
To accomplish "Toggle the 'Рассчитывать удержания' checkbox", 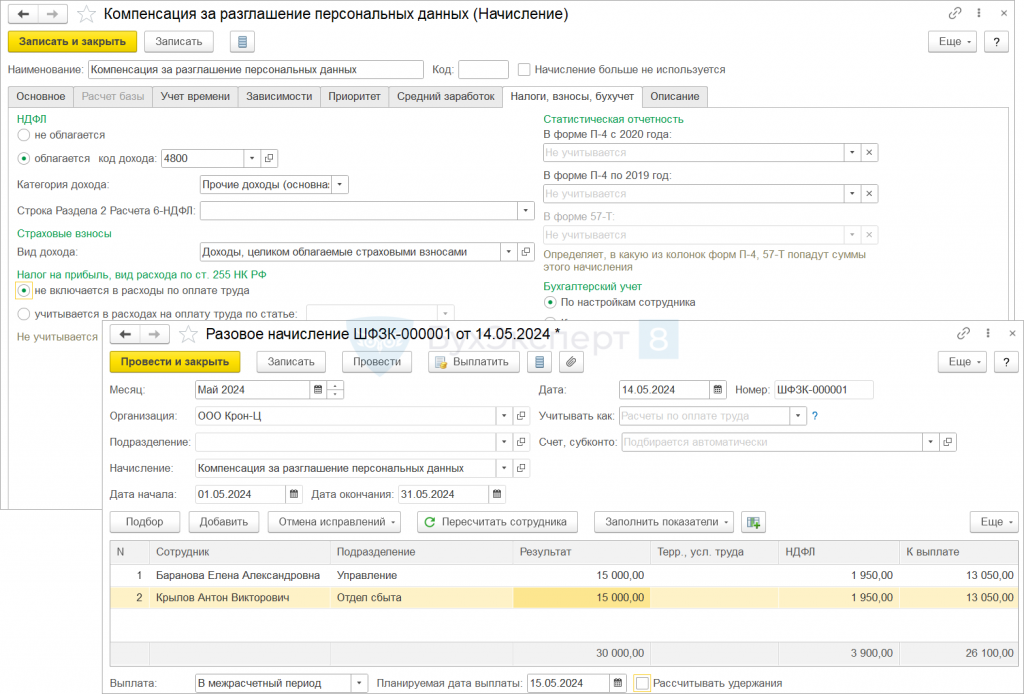I will [x=642, y=683].
